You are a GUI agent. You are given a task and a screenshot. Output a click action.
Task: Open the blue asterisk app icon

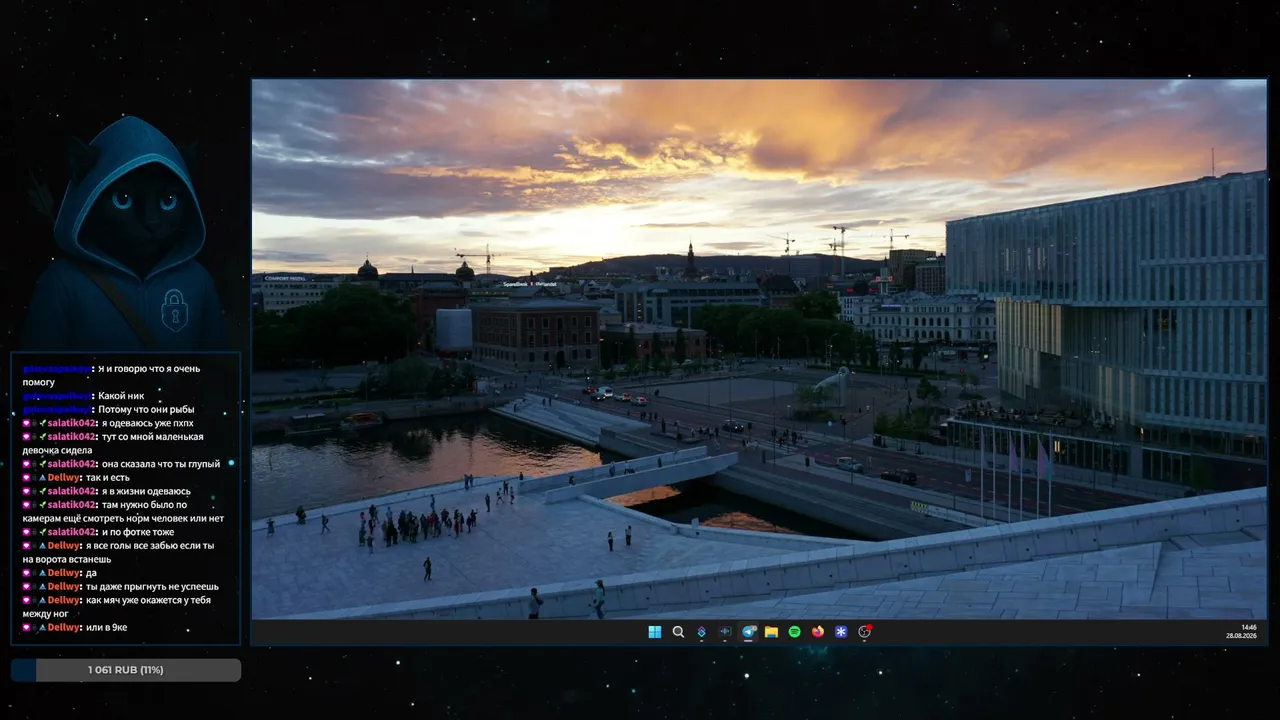click(x=841, y=632)
